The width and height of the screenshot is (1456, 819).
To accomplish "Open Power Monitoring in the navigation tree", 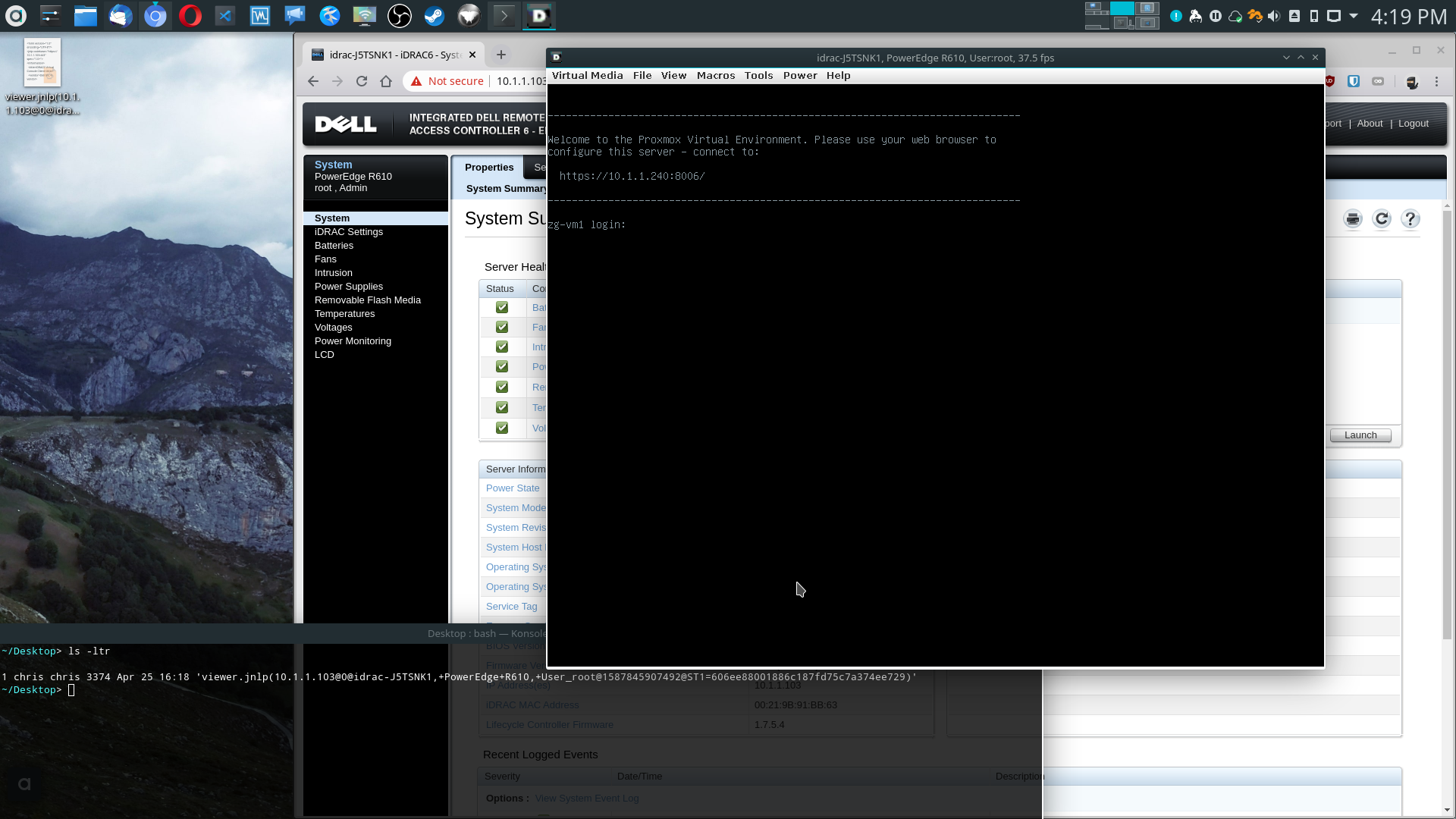I will pos(353,341).
